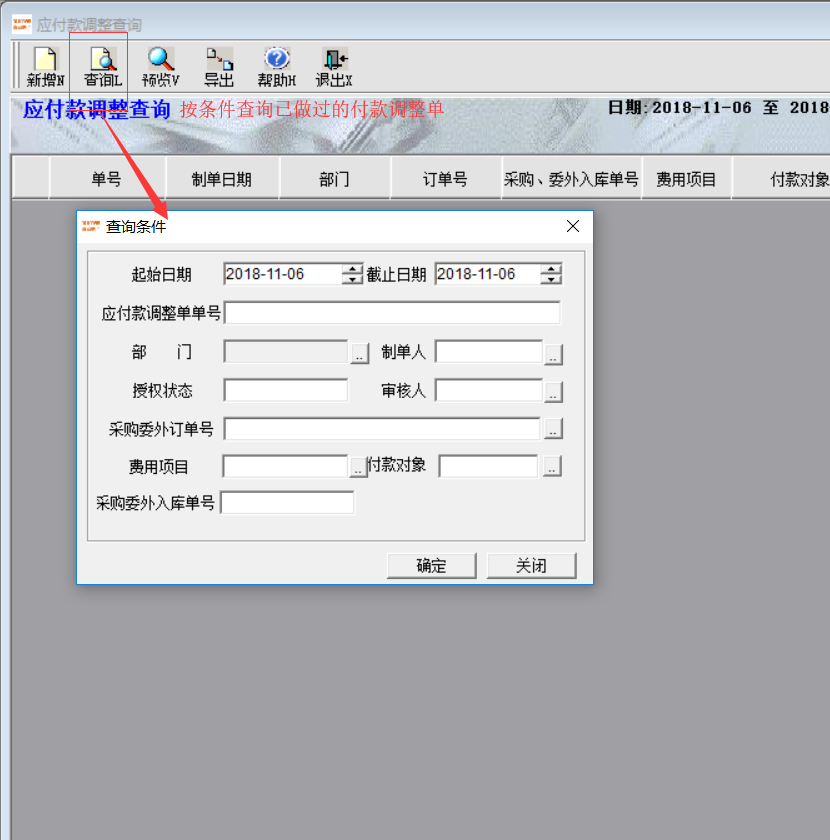The width and height of the screenshot is (830, 840).
Task: Click the 退出X exit toolbar icon
Action: (x=334, y=67)
